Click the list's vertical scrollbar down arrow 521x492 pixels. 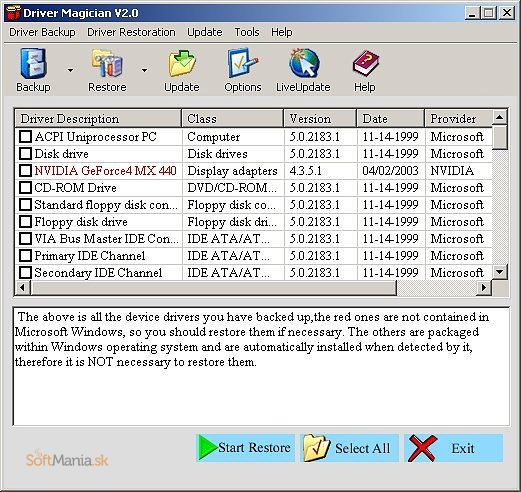coord(499,272)
